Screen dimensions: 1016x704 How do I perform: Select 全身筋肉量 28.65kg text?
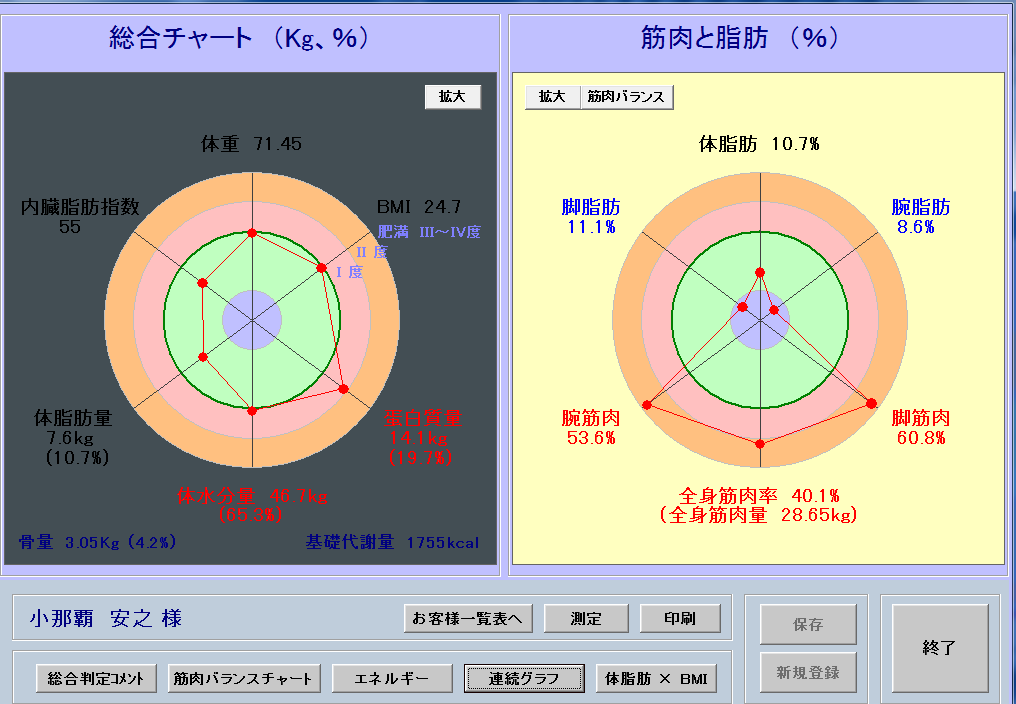759,515
